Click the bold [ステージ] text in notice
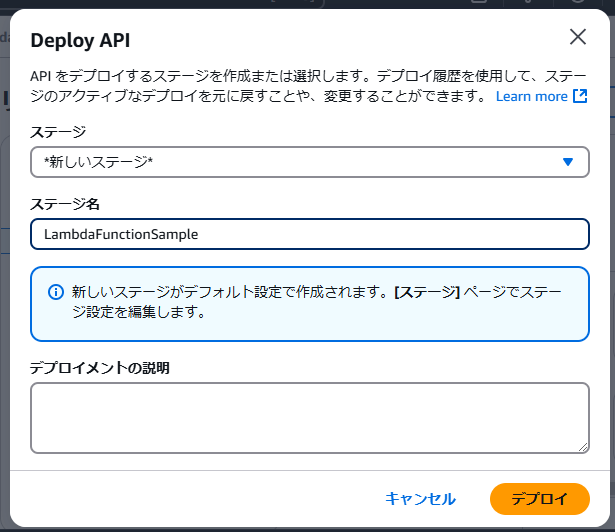This screenshot has width=615, height=532. click(427, 292)
